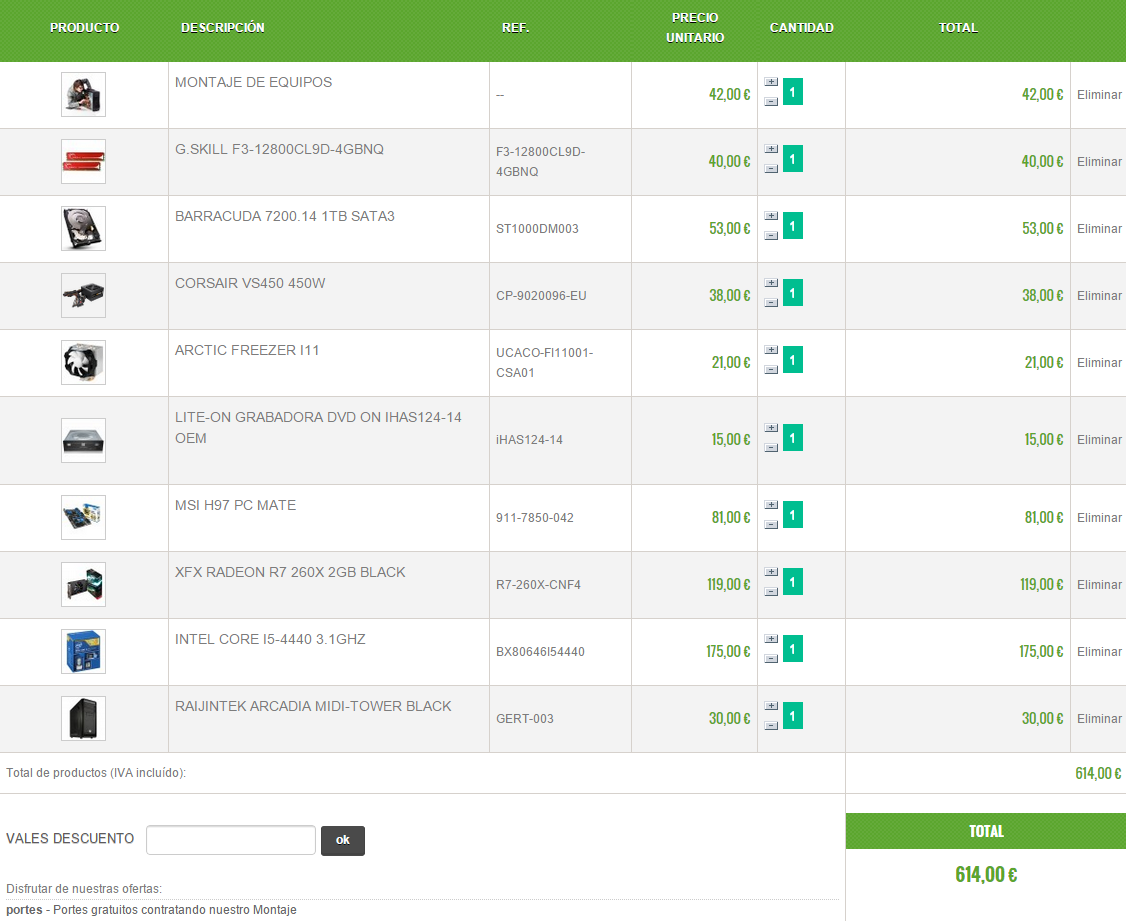The image size is (1126, 921).
Task: Click portes free shipping offer text
Action: [152, 910]
